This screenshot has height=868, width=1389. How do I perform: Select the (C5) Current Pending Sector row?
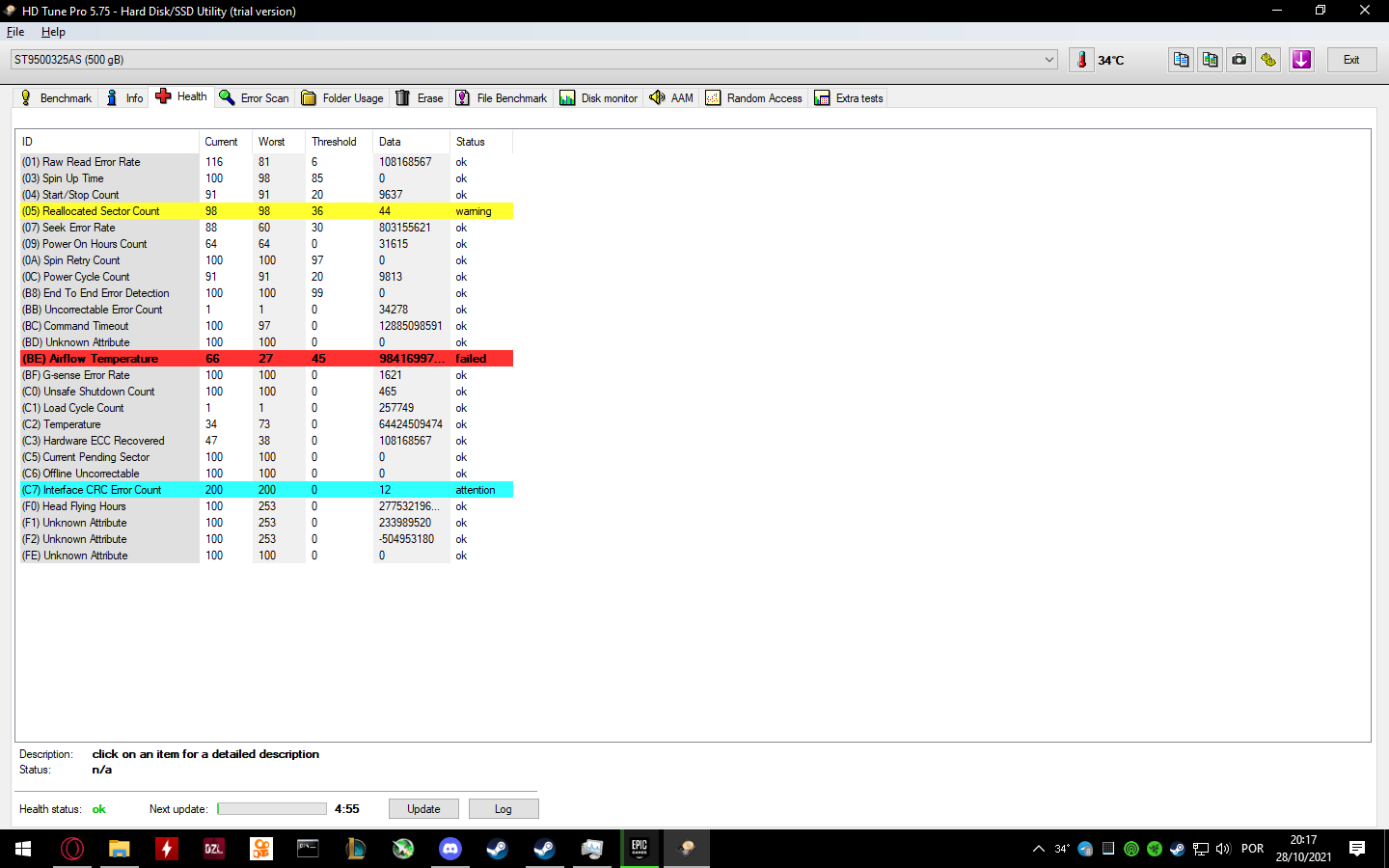[x=266, y=457]
